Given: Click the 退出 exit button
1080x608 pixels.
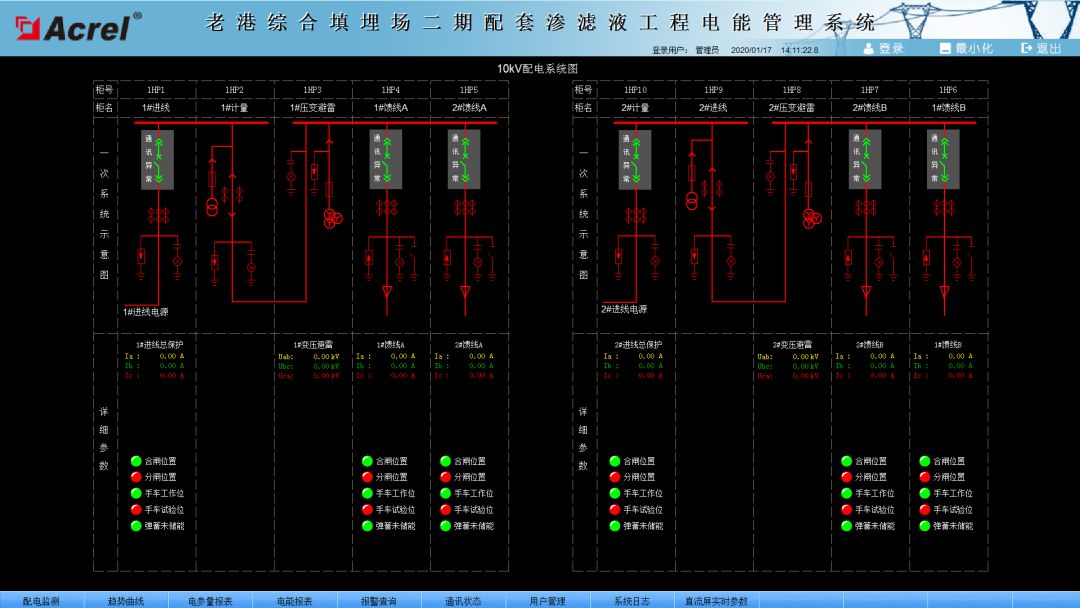Looking at the screenshot, I should (x=1041, y=48).
